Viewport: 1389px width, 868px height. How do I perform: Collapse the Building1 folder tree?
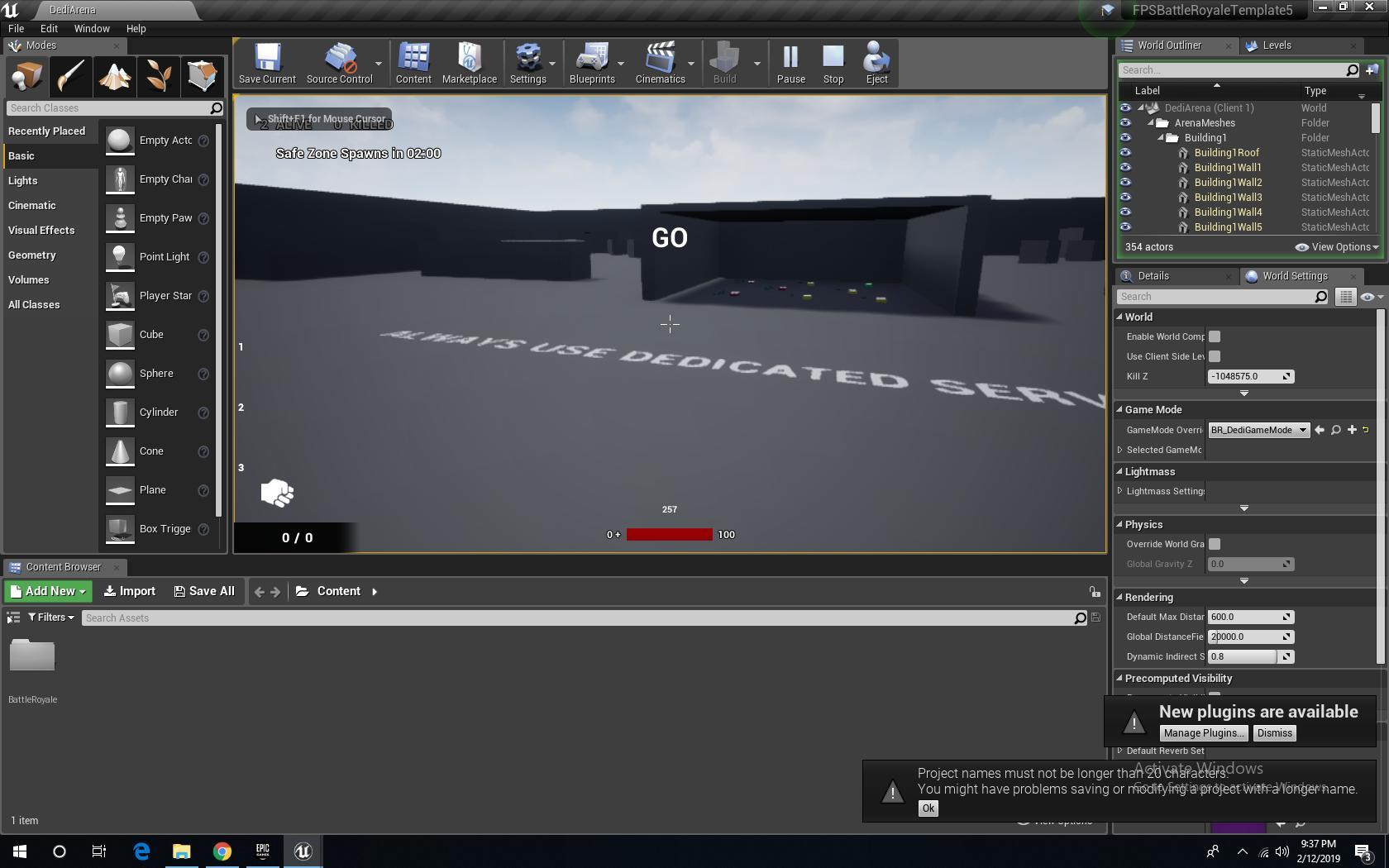coord(1161,138)
